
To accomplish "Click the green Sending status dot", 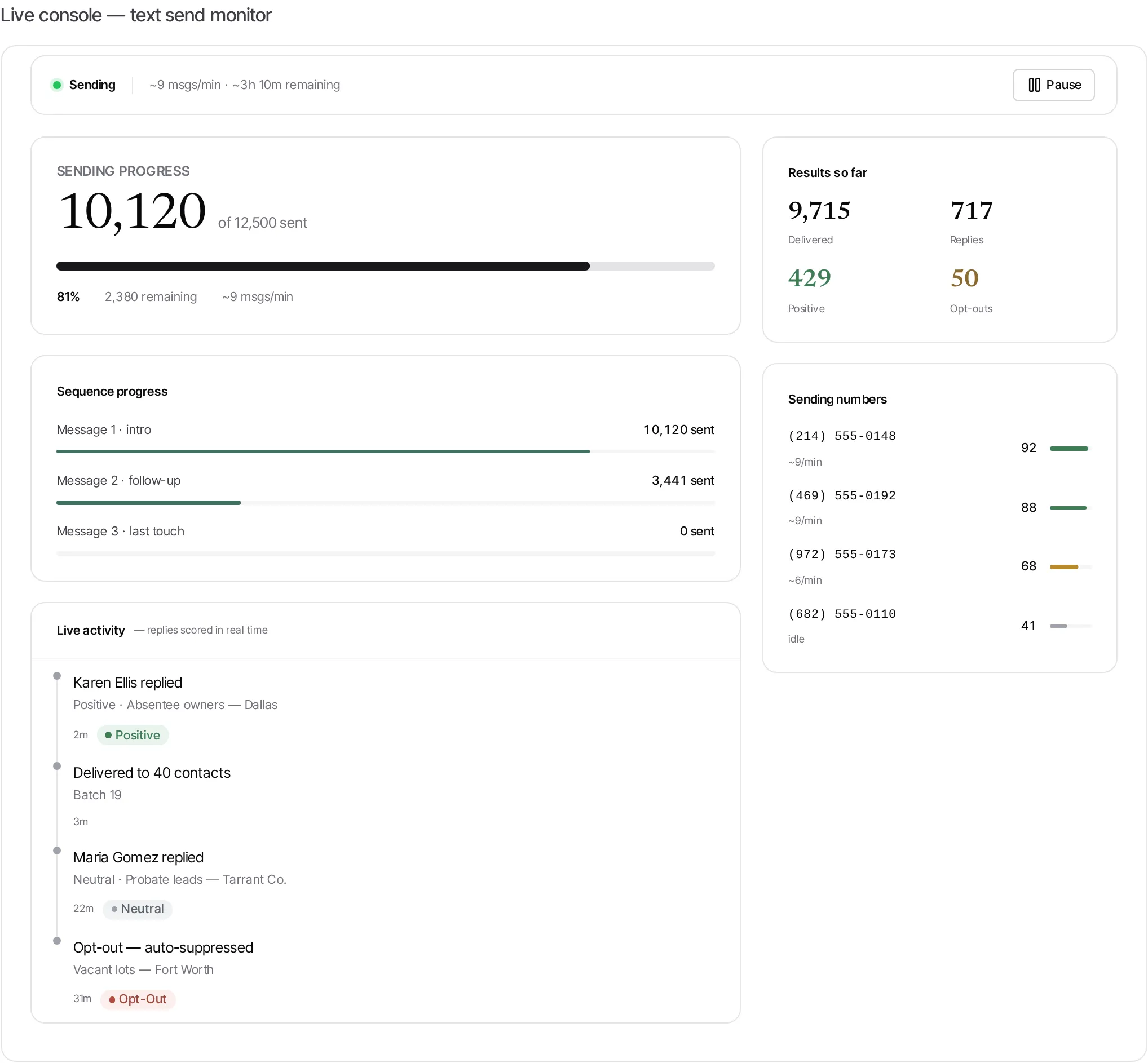I will coord(57,85).
